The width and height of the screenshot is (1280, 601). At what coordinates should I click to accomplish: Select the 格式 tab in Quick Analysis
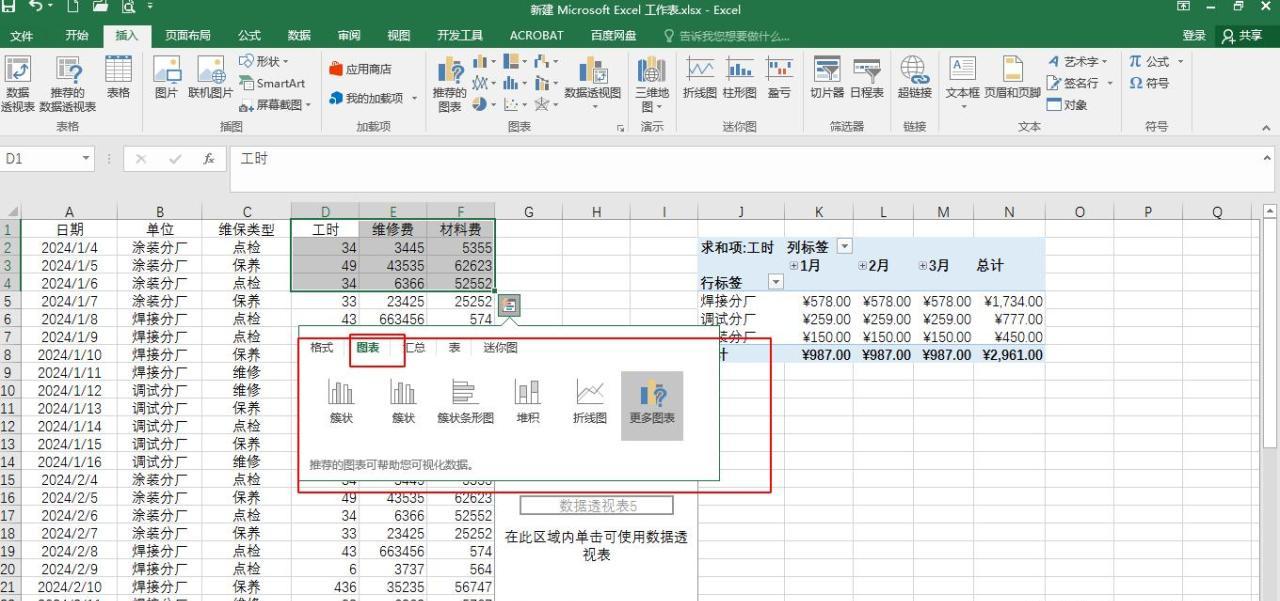[321, 348]
